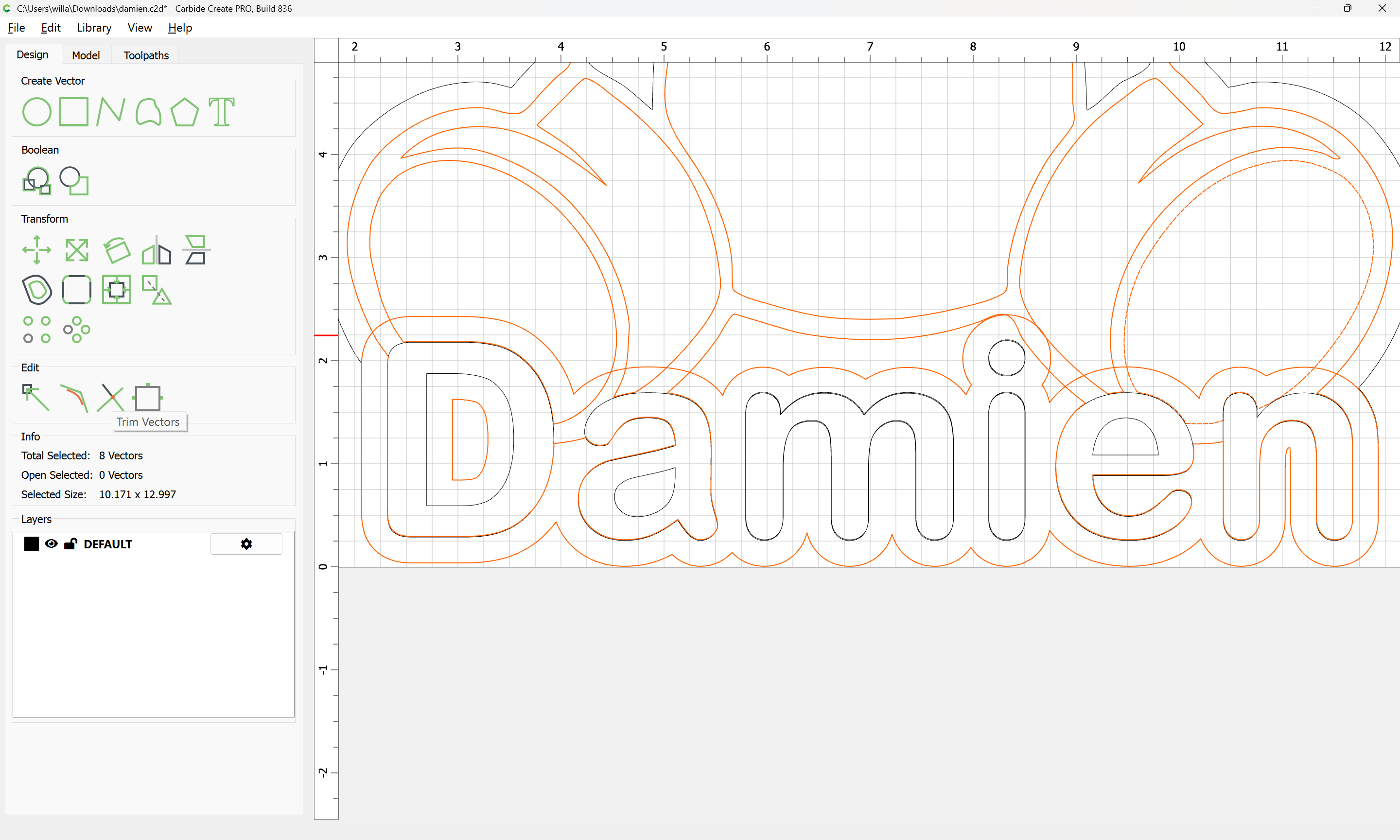Click the Trim Vectors scissors icon
1400x840 pixels.
click(x=110, y=398)
